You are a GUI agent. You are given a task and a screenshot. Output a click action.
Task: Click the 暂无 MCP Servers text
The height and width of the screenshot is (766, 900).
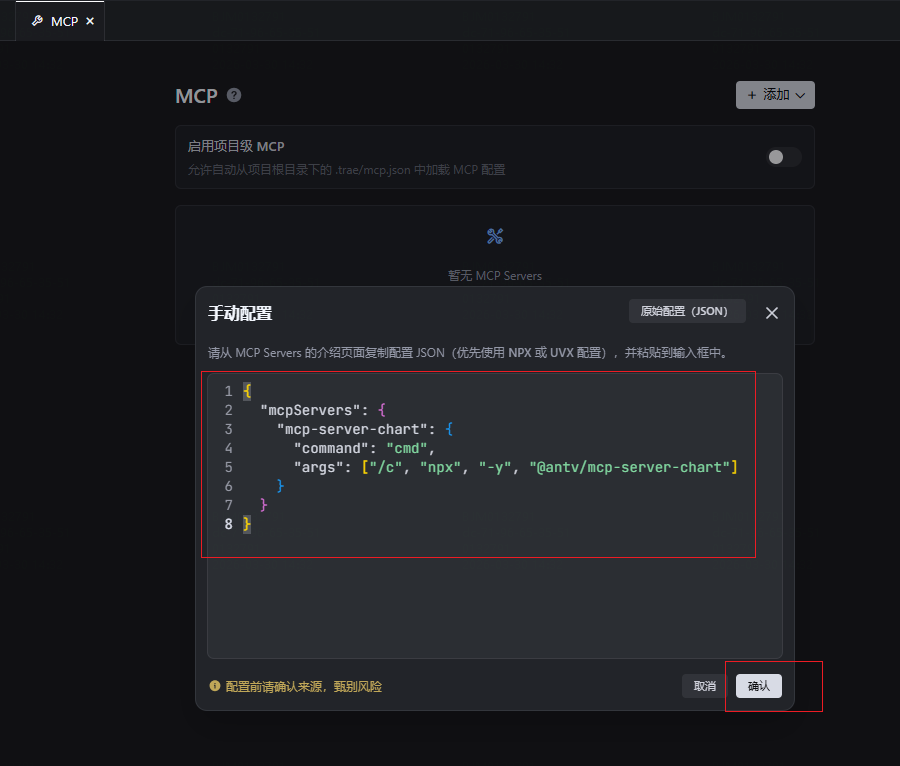click(x=495, y=276)
